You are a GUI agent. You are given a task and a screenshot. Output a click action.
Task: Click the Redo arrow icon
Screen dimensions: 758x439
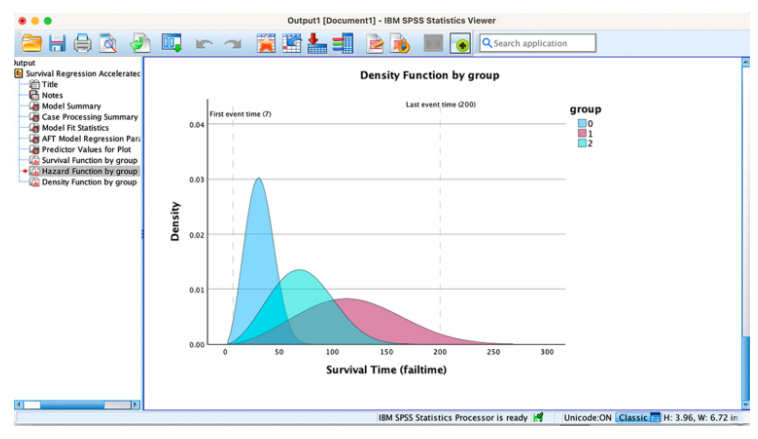tap(233, 44)
